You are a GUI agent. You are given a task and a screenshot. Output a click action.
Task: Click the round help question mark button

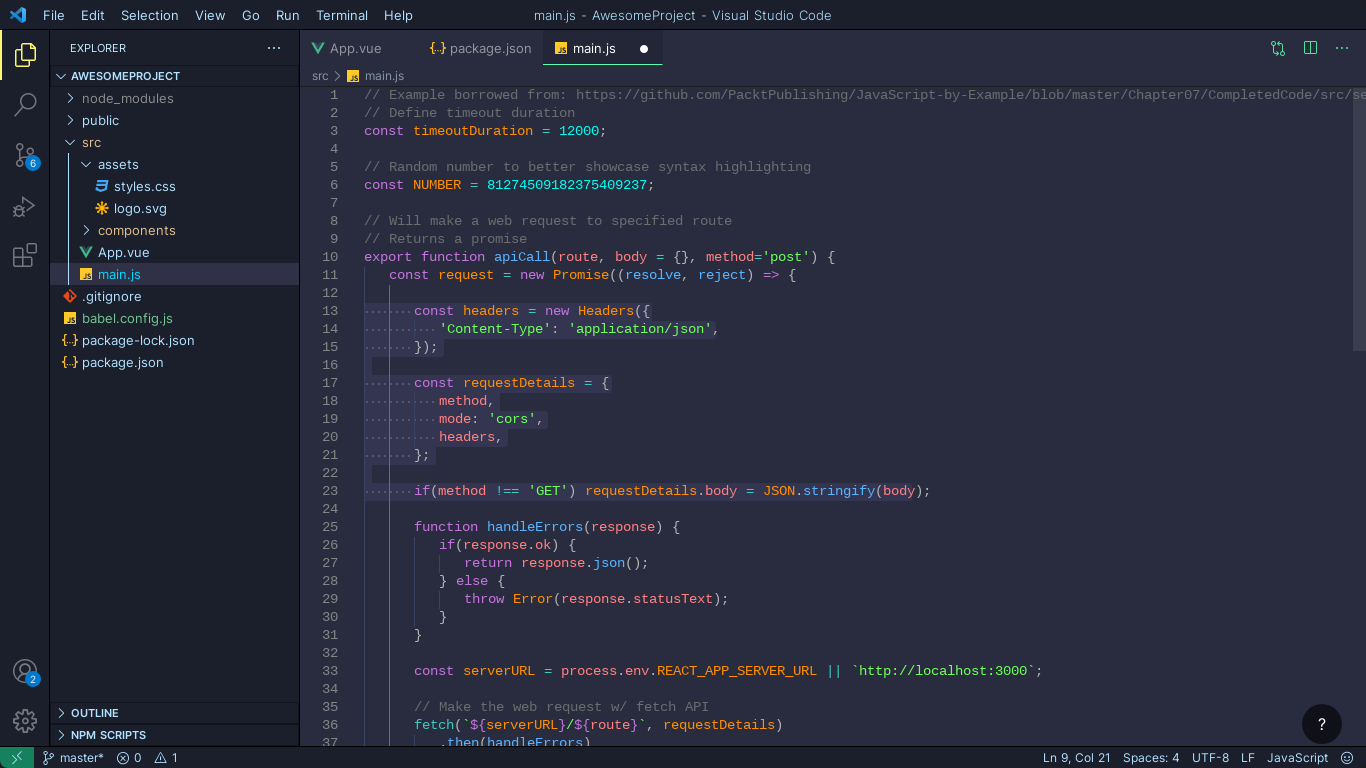click(x=1321, y=725)
